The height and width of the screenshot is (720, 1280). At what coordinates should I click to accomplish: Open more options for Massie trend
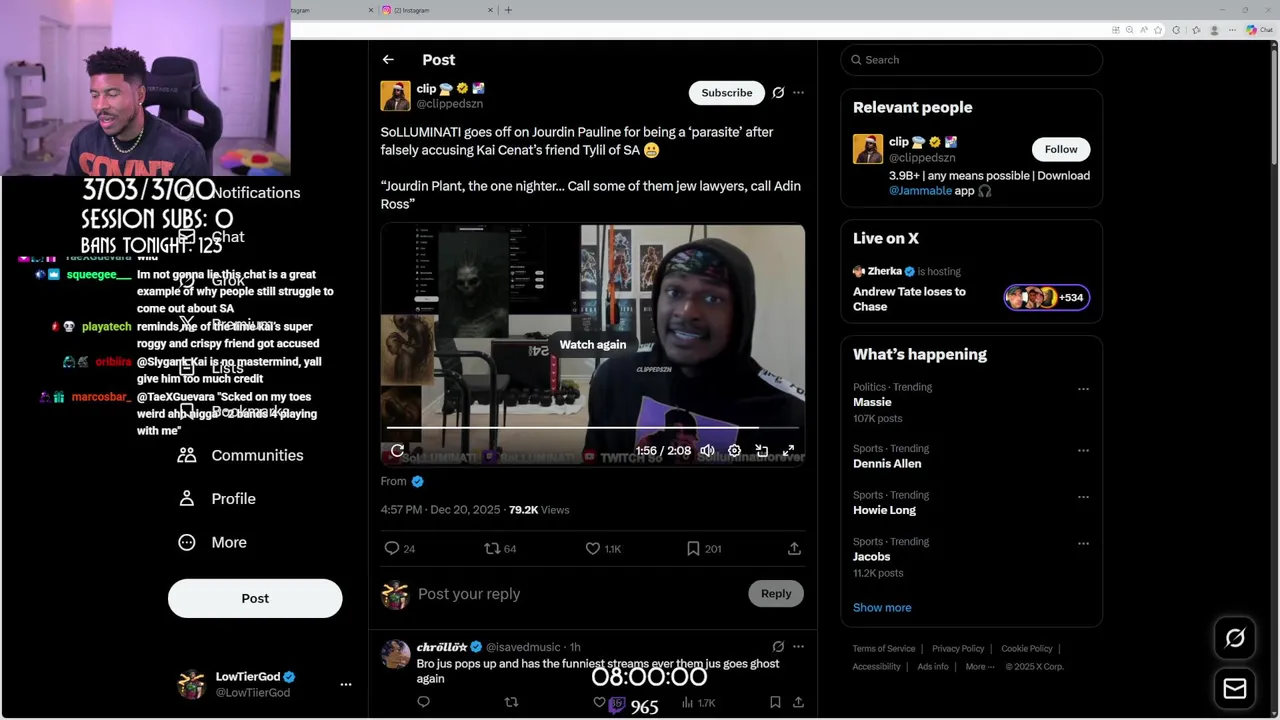click(x=1083, y=389)
